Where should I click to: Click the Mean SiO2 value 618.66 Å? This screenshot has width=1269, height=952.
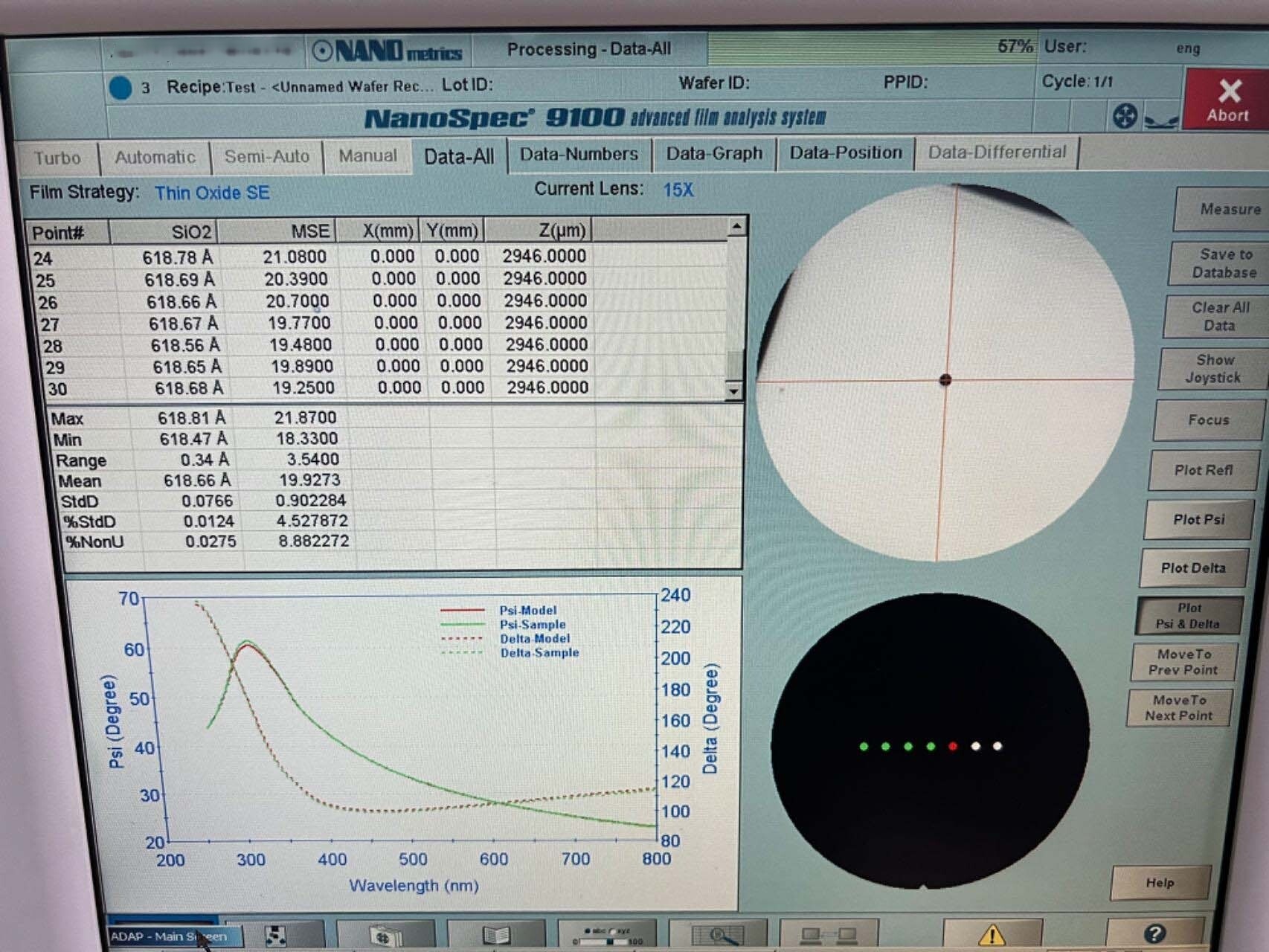pyautogui.click(x=196, y=480)
